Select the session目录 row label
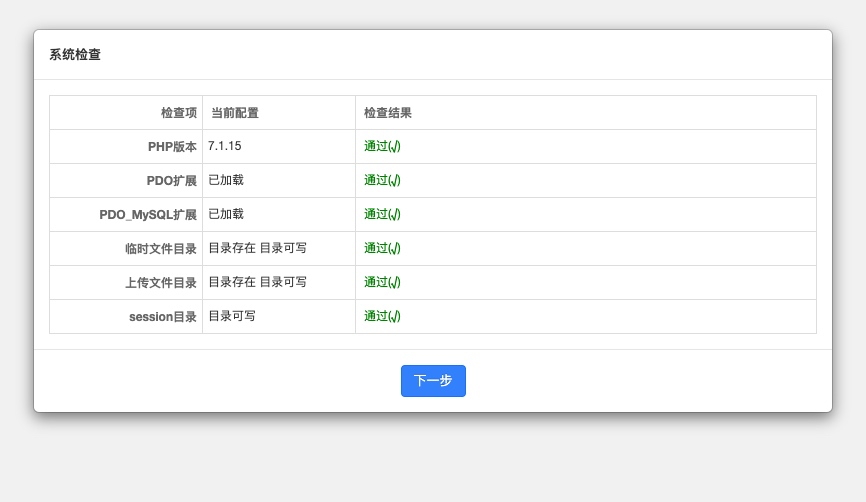The height and width of the screenshot is (502, 866). tap(163, 317)
